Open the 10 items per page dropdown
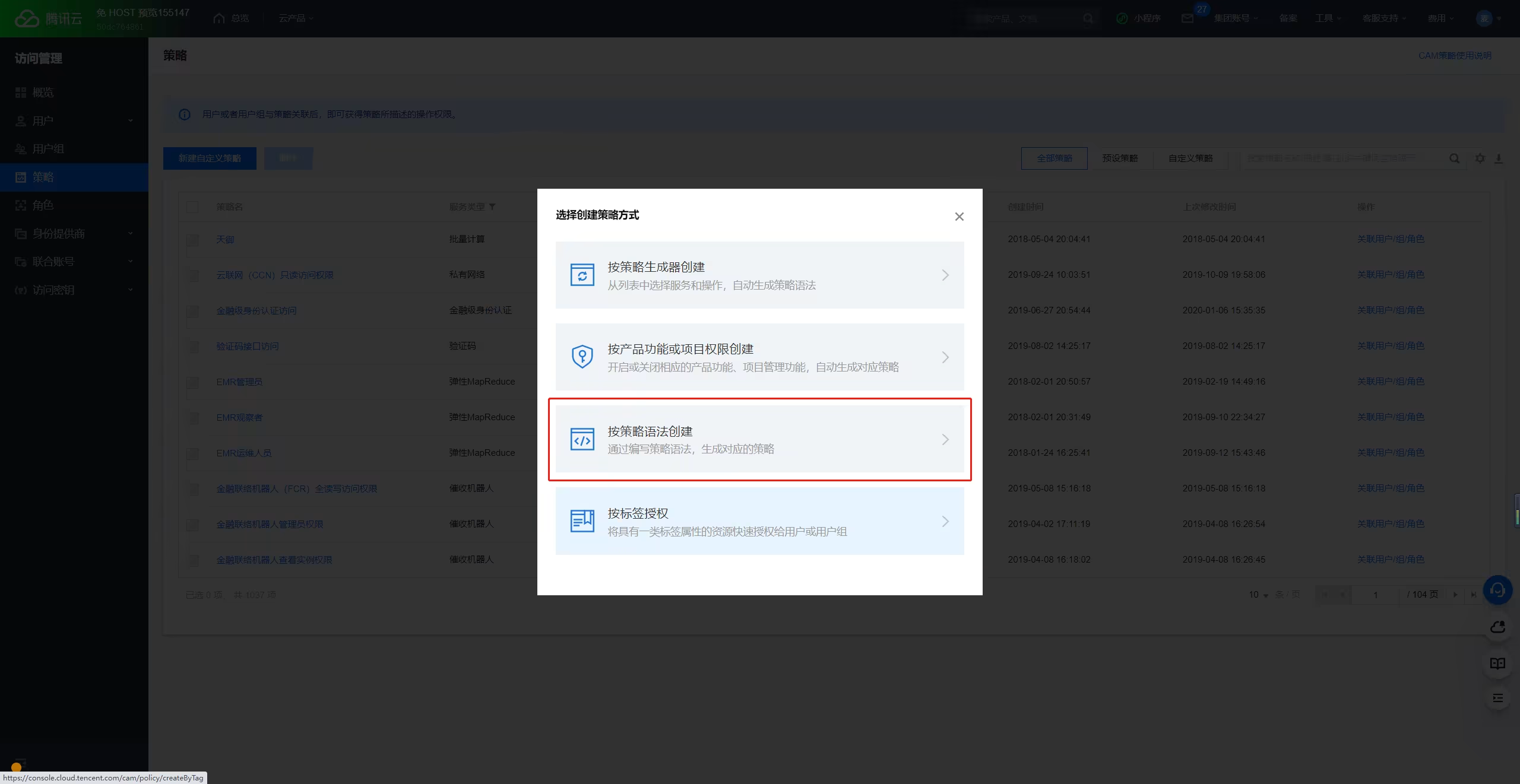 coord(1258,595)
